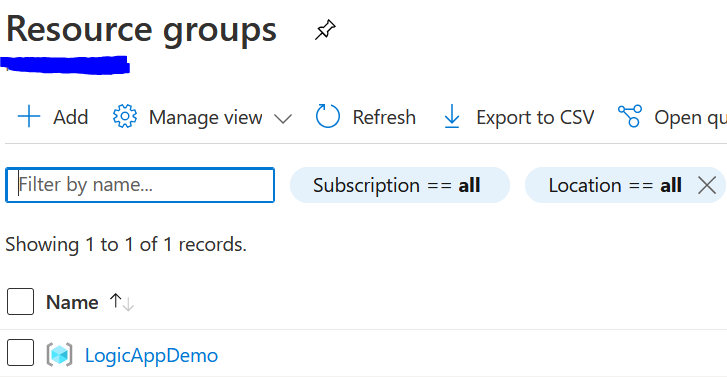Screen dimensions: 727x377
Task: Click the Showing 1 to 1 of 1 records text
Action: [126, 244]
